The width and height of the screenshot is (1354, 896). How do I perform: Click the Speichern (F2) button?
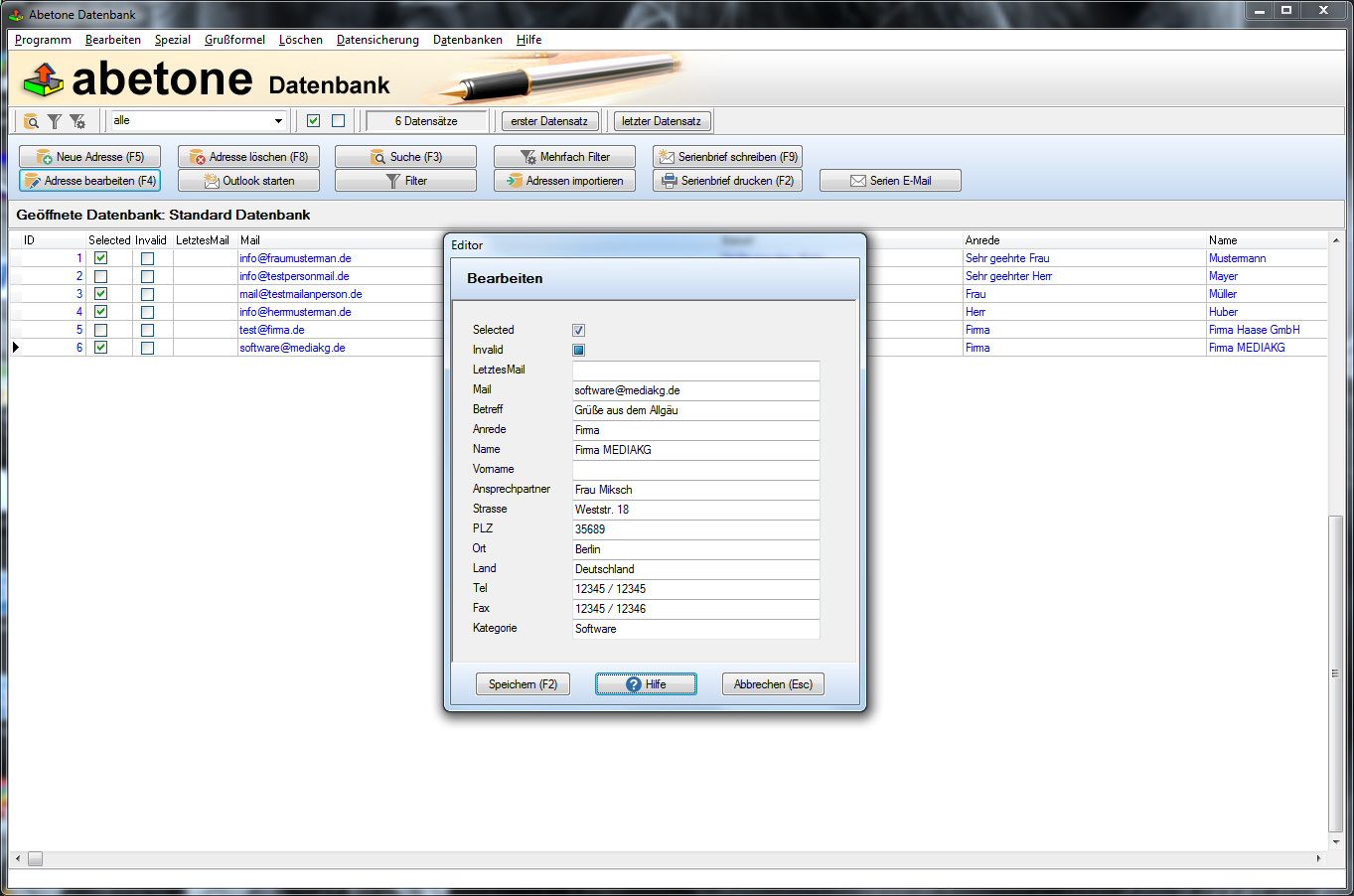click(523, 683)
